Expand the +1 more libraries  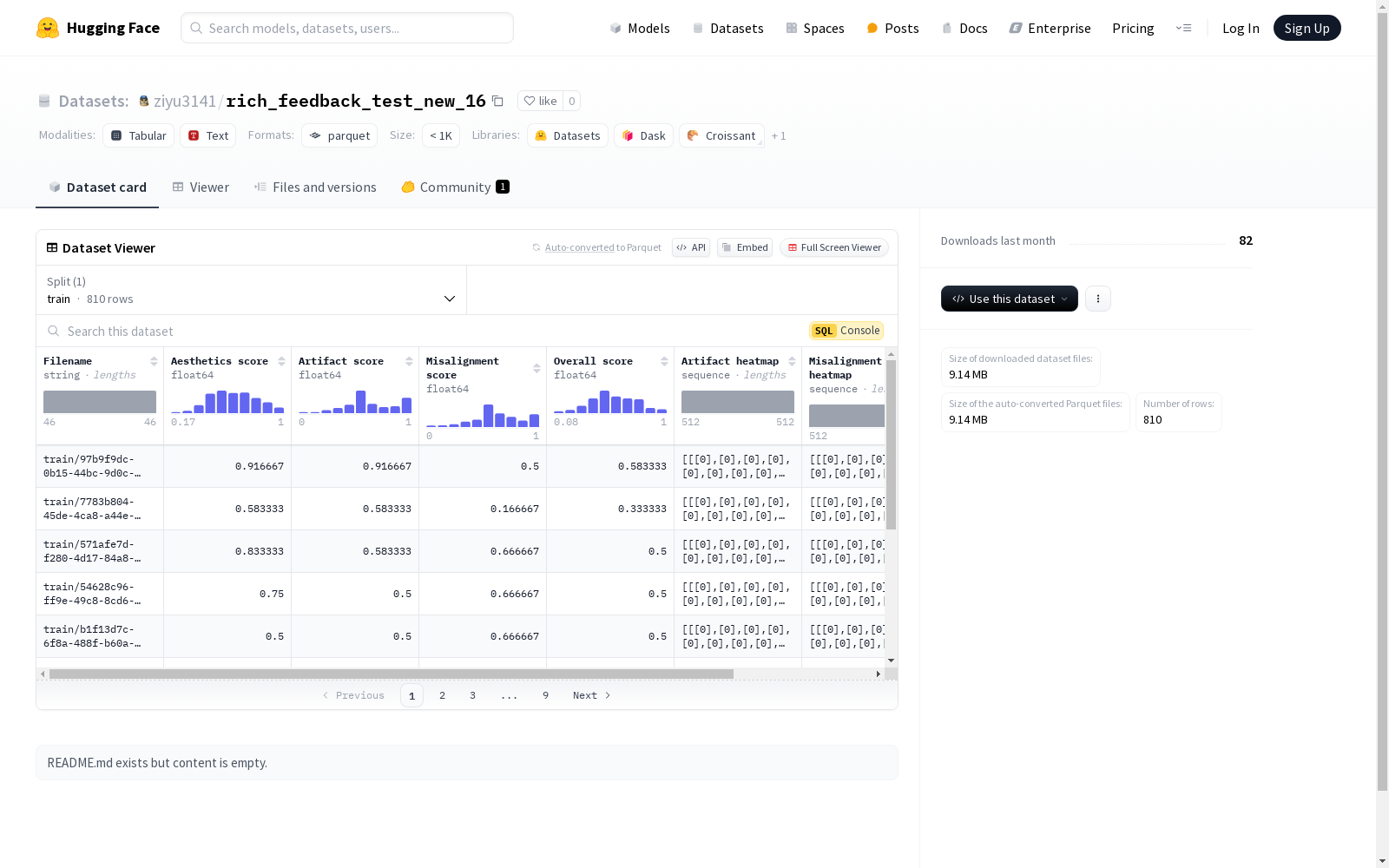tap(779, 135)
